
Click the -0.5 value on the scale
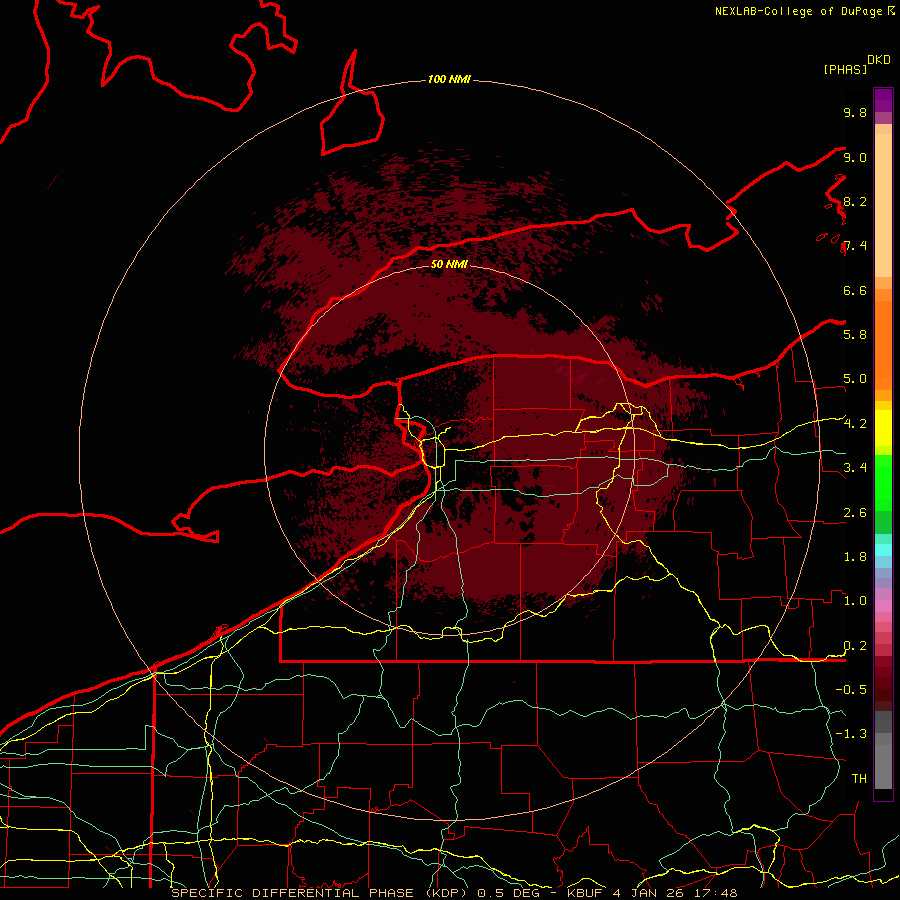point(851,689)
